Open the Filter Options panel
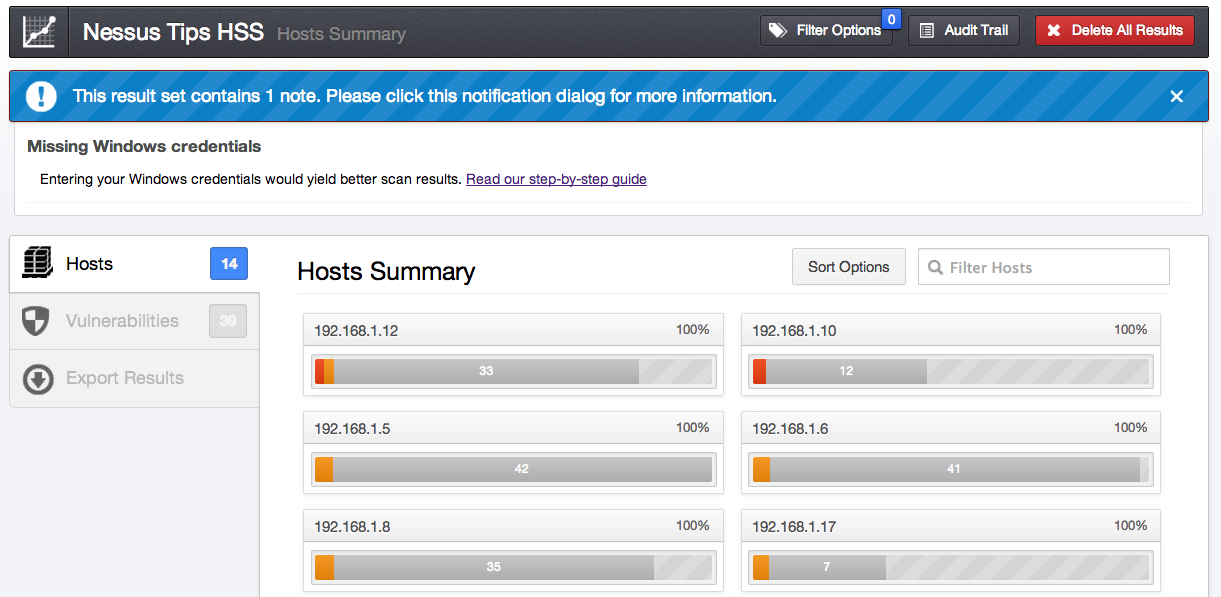 [826, 31]
